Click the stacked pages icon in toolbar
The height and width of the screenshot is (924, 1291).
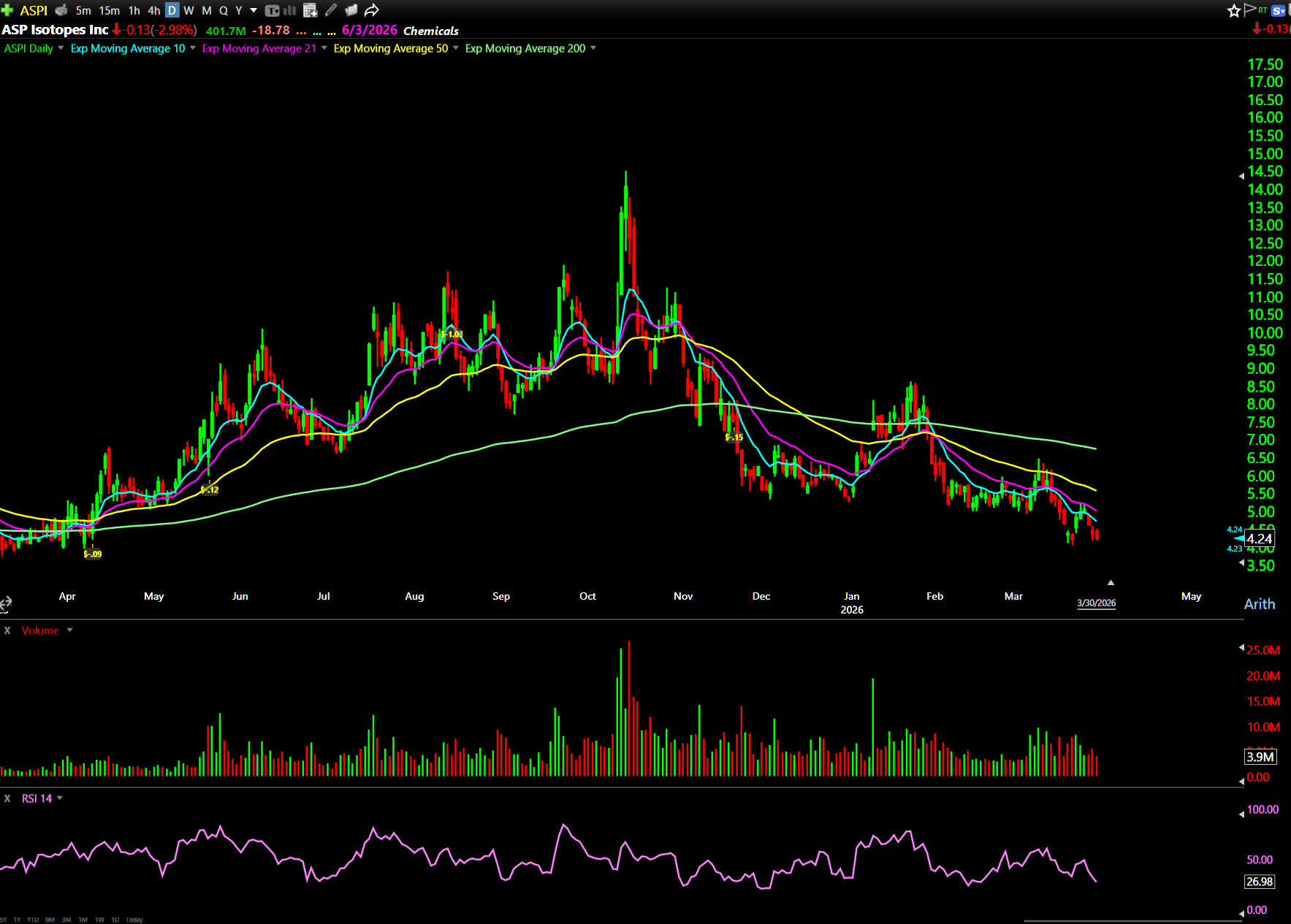tap(351, 10)
